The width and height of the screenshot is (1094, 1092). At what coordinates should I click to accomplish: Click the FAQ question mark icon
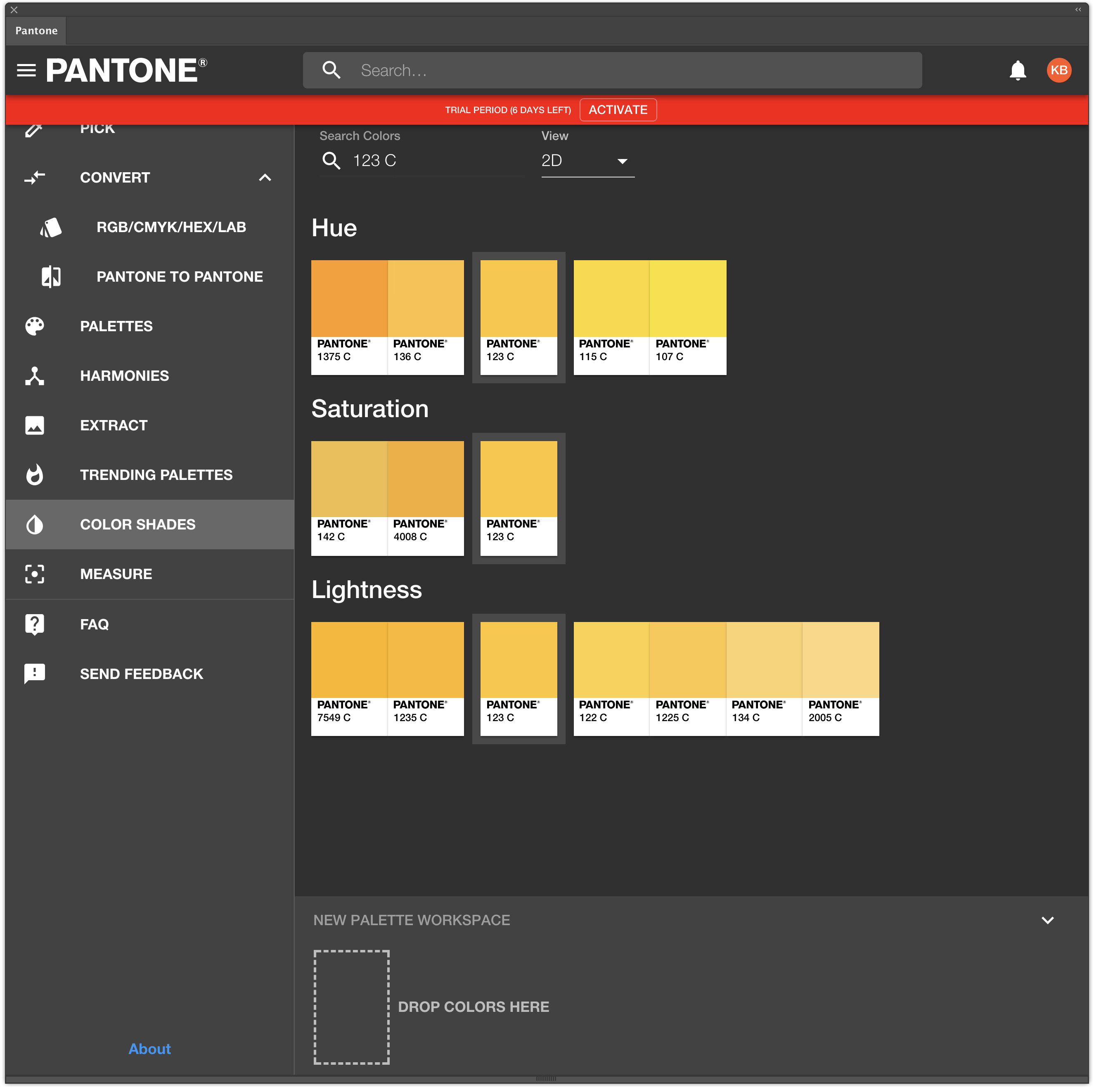35,624
